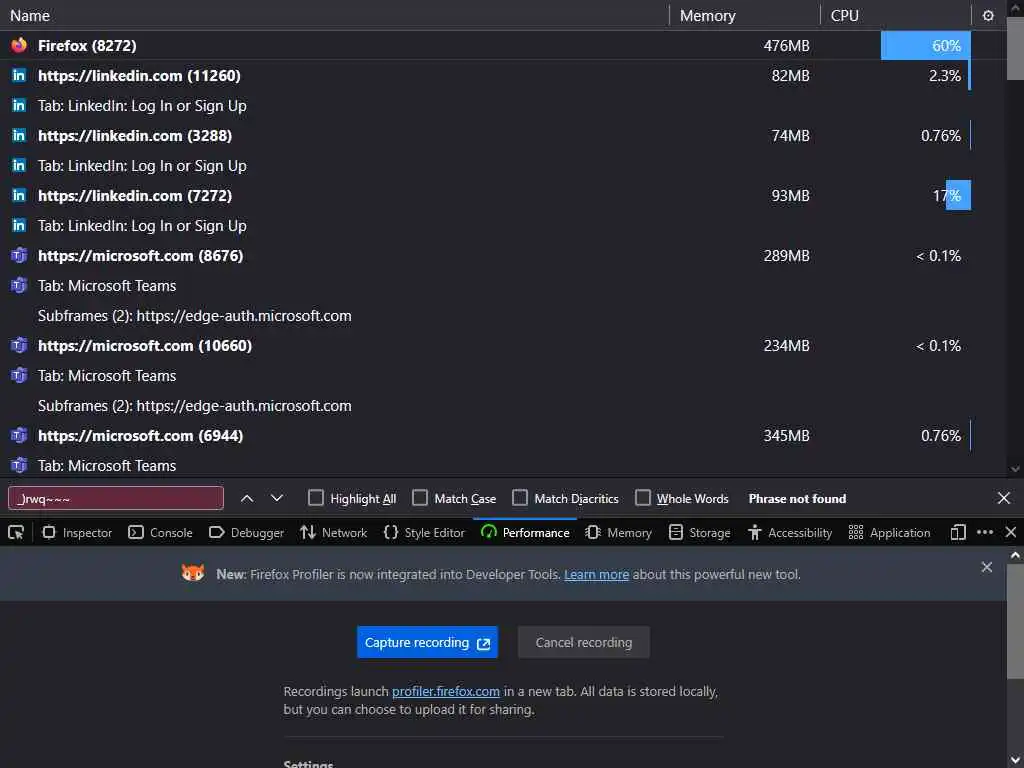The image size is (1024, 768).
Task: Dismiss the Firefox Profiler notification banner
Action: tap(987, 567)
